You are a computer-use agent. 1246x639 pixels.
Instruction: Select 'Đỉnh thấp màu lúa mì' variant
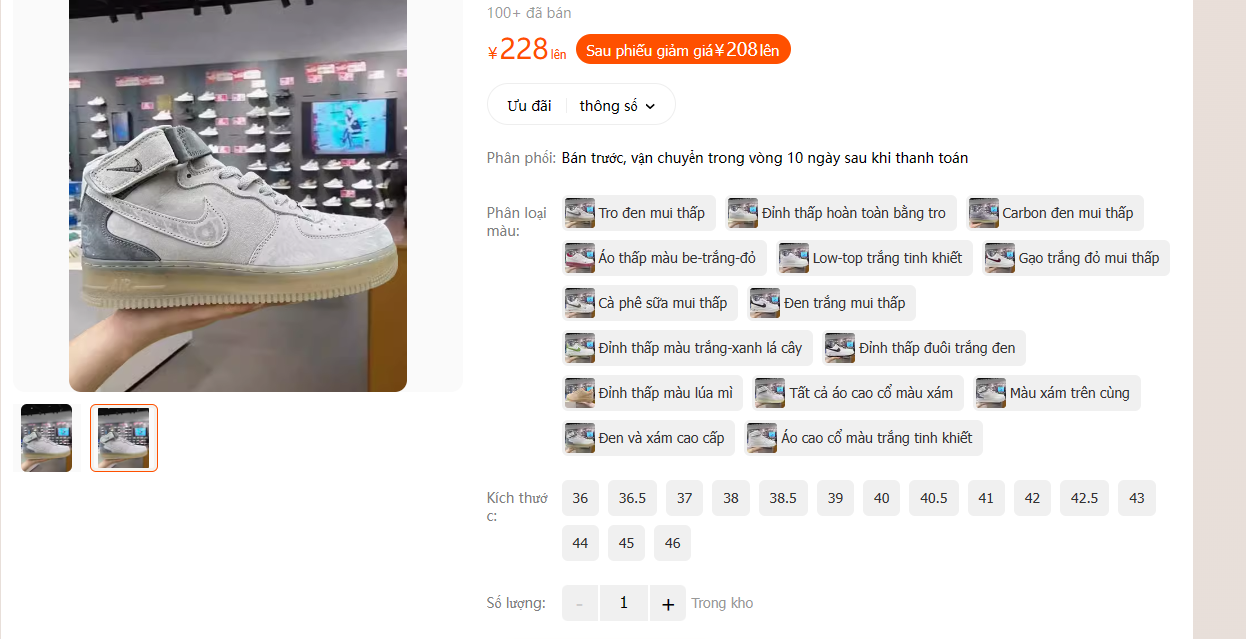coord(653,393)
